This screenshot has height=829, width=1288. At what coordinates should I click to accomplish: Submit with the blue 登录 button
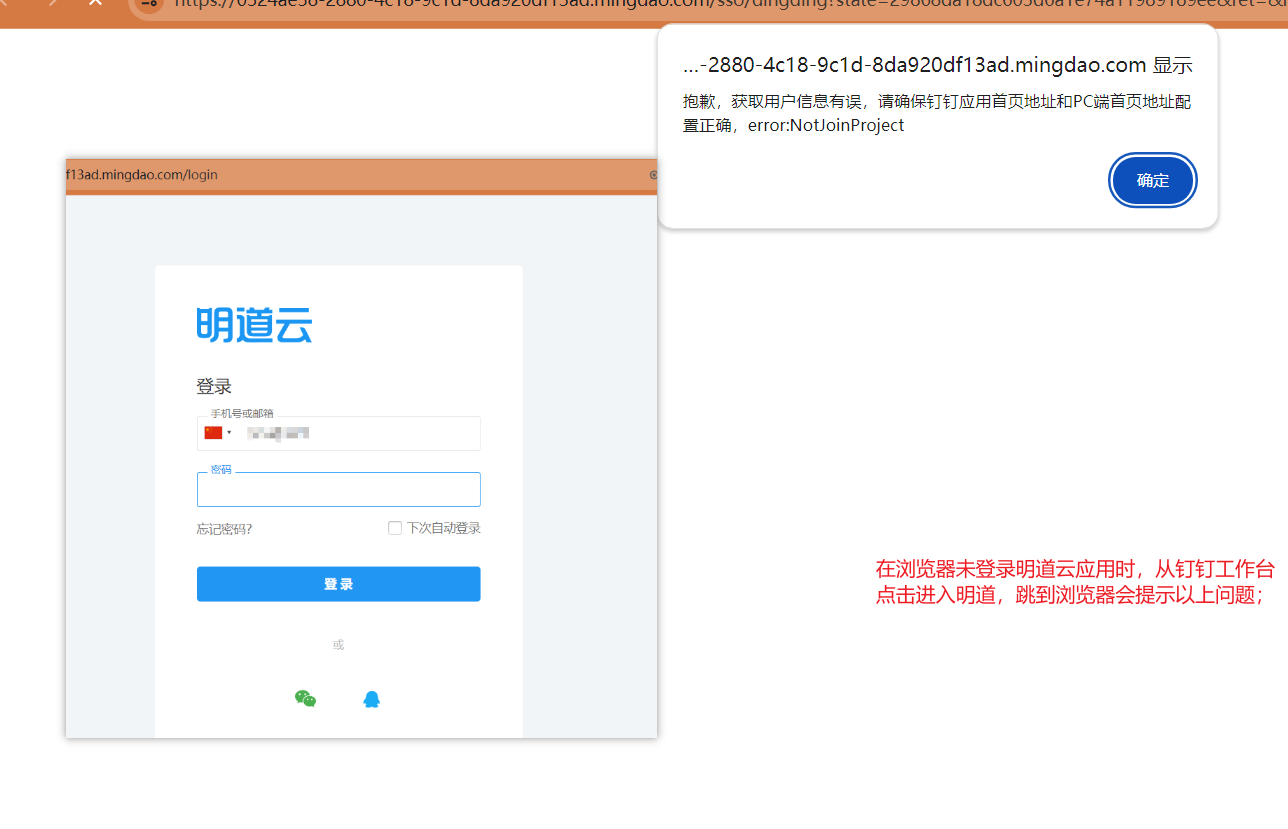coord(339,584)
